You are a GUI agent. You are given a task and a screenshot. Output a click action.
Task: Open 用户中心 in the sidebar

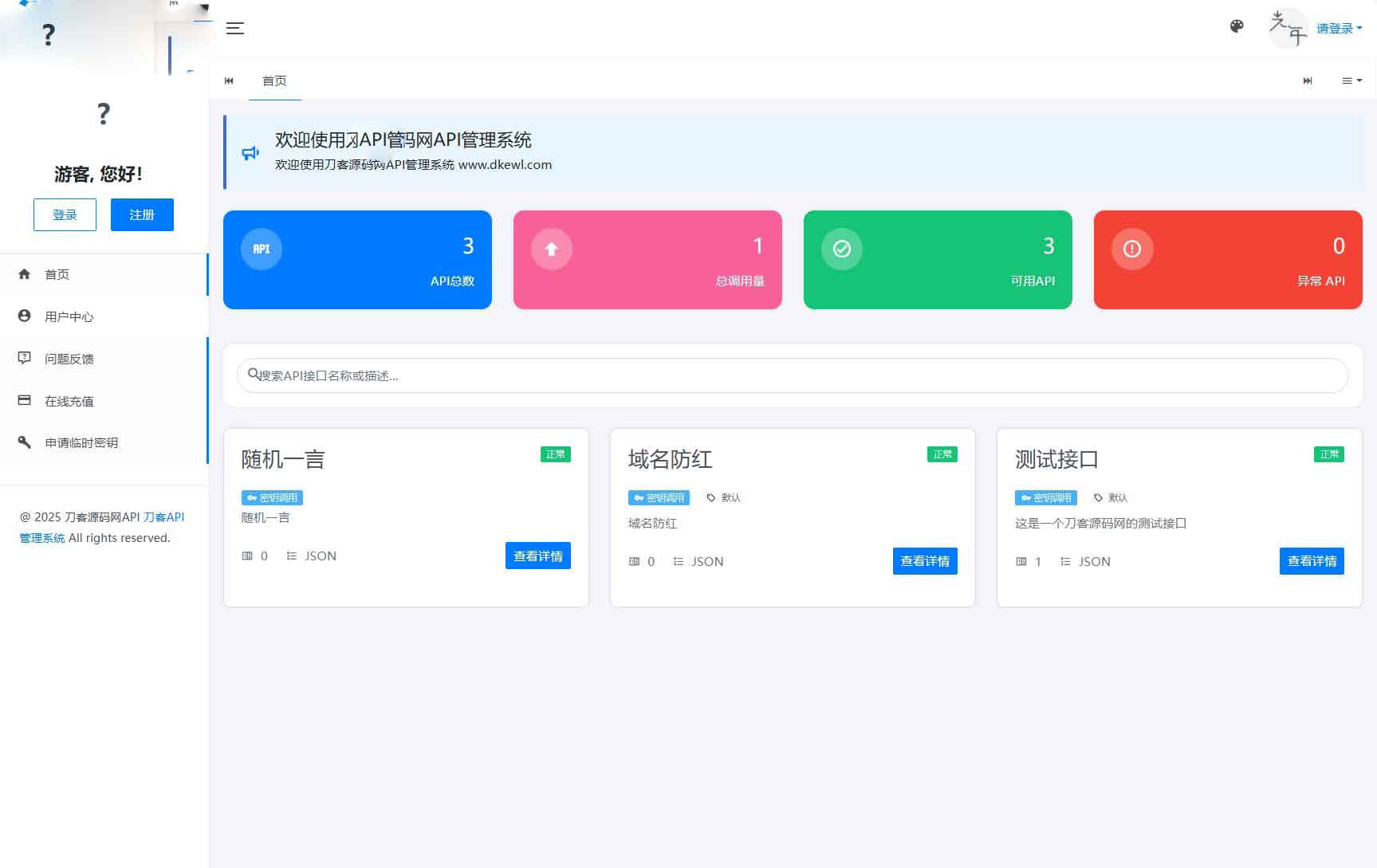pyautogui.click(x=69, y=316)
